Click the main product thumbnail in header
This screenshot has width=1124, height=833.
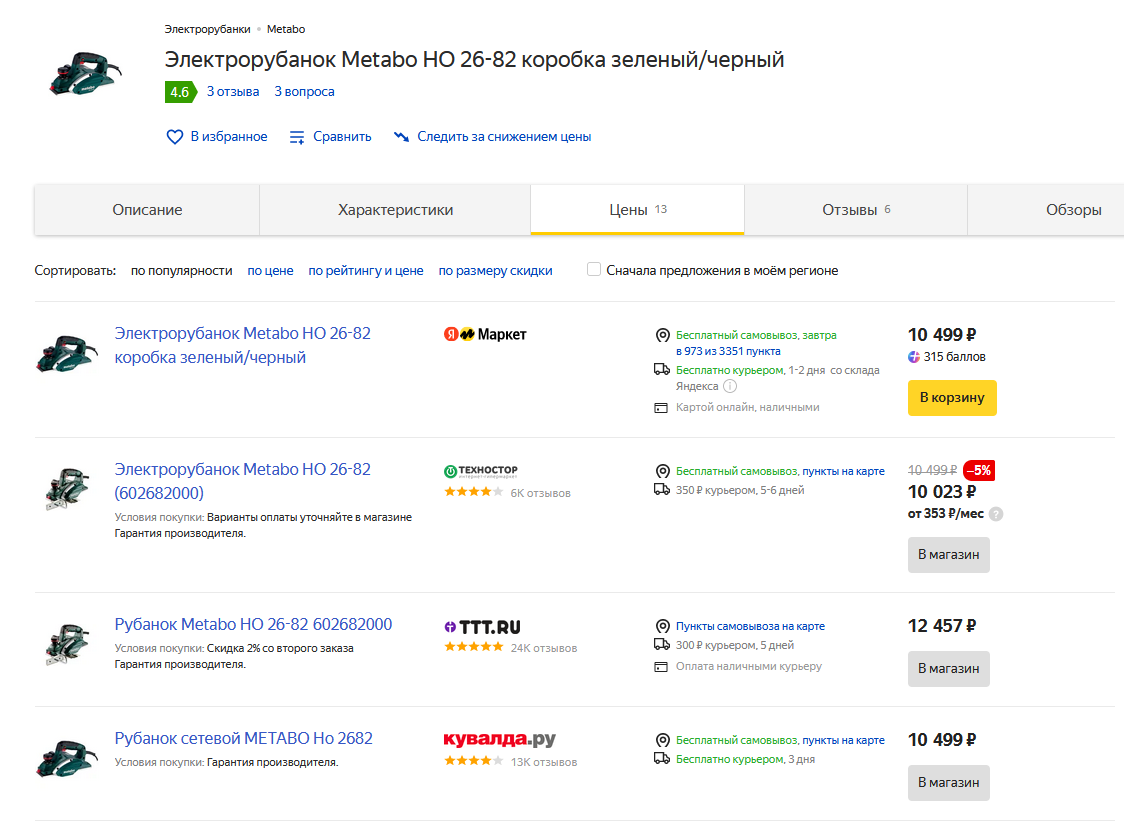(83, 73)
